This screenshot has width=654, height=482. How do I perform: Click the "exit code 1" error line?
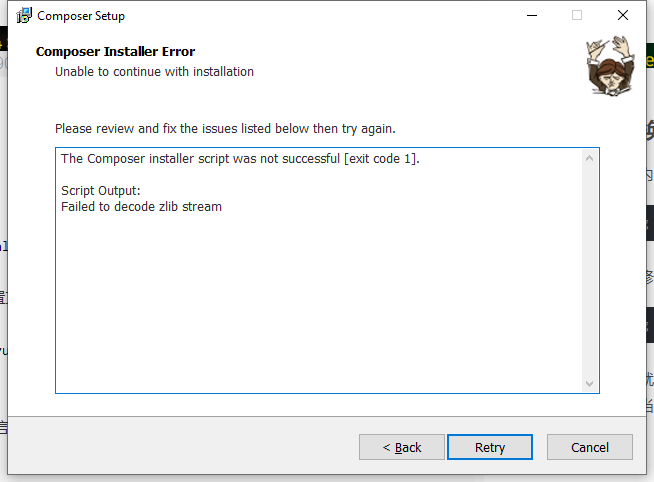(240, 159)
